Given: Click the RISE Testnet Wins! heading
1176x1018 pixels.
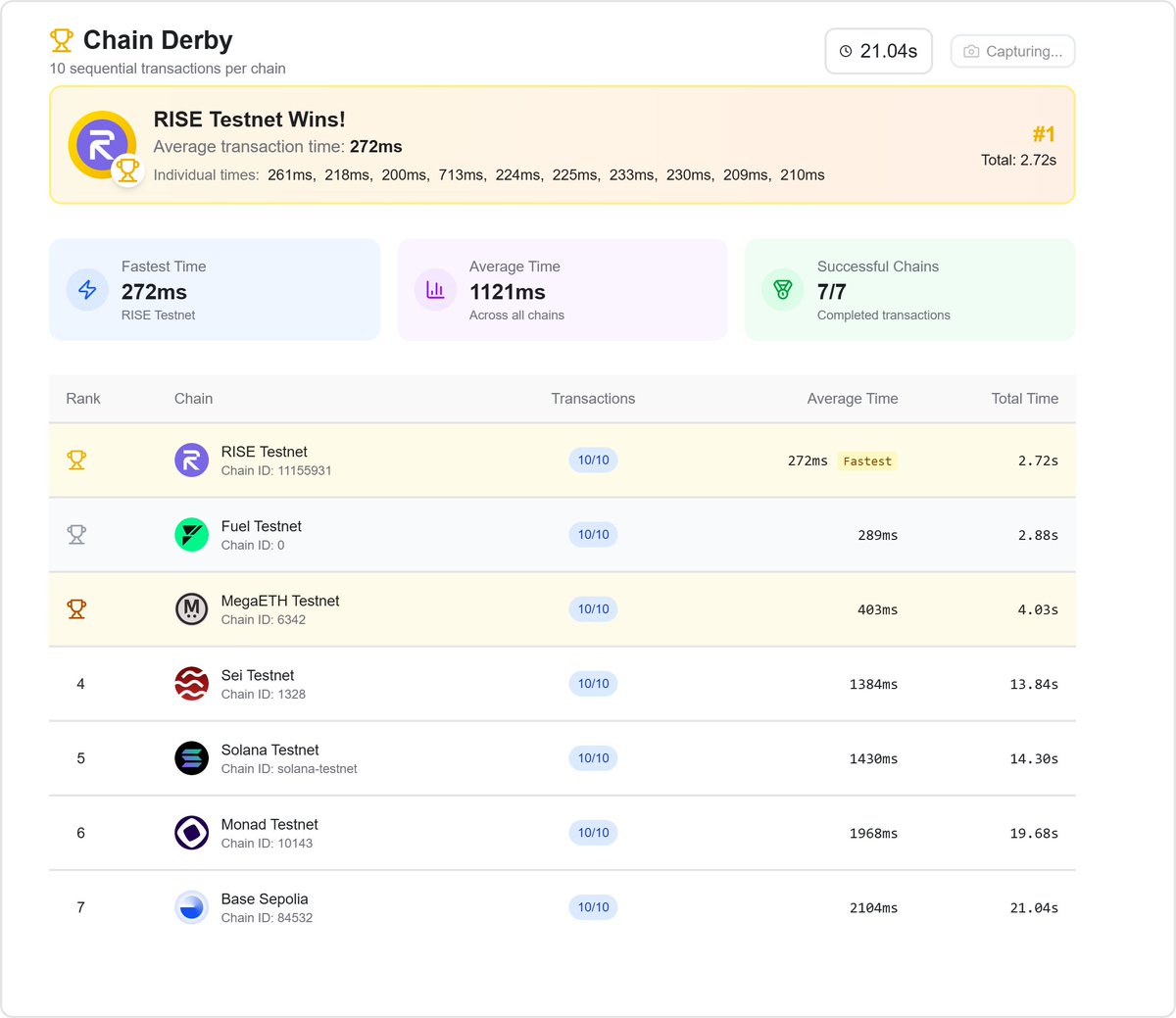Looking at the screenshot, I should coord(249,120).
